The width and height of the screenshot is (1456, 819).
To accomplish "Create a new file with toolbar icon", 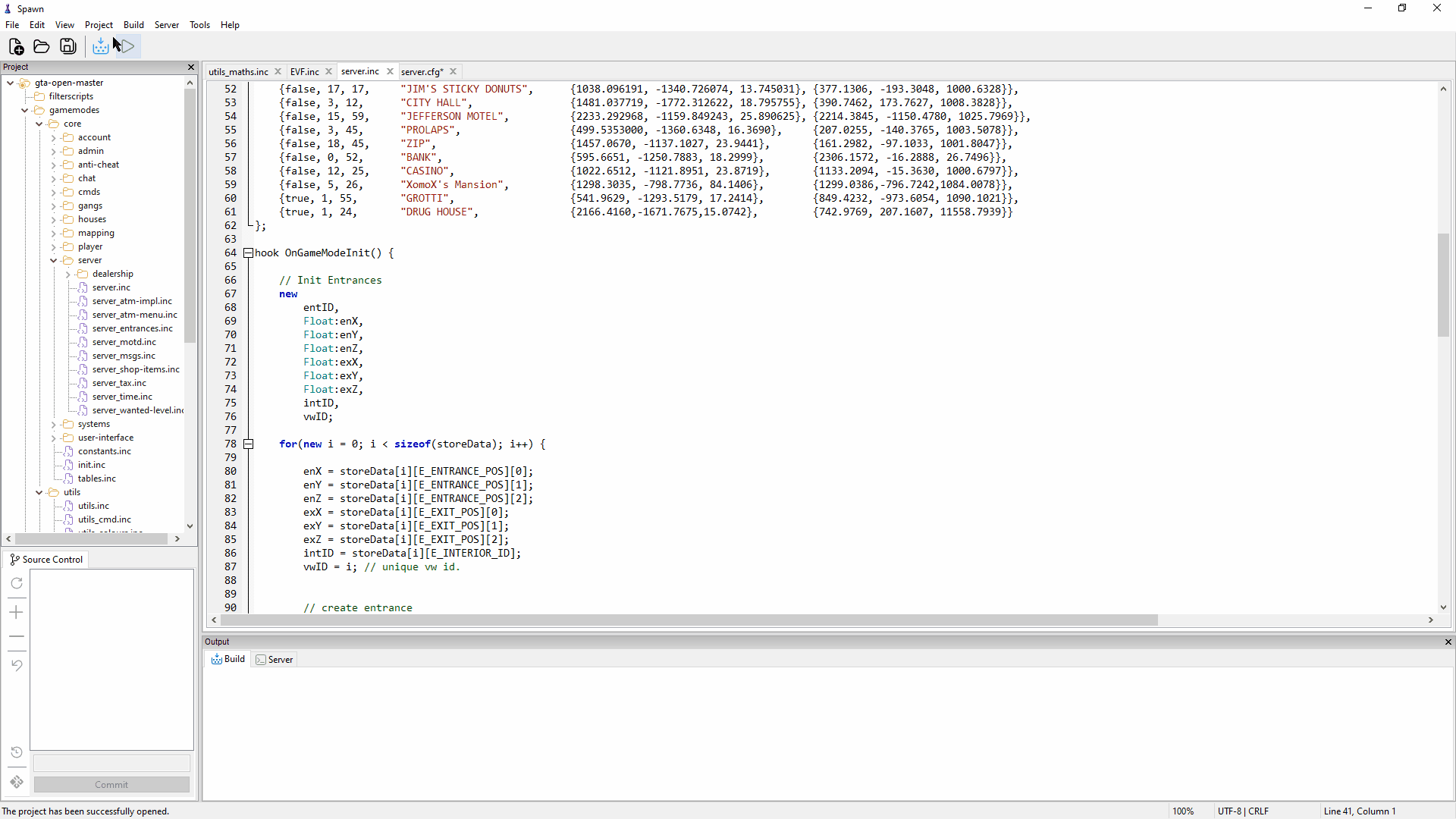I will tap(16, 47).
